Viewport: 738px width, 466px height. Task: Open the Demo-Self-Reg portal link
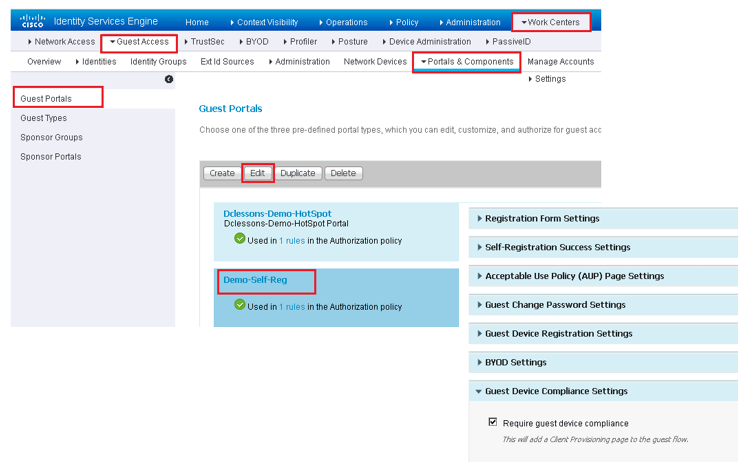[x=255, y=280]
